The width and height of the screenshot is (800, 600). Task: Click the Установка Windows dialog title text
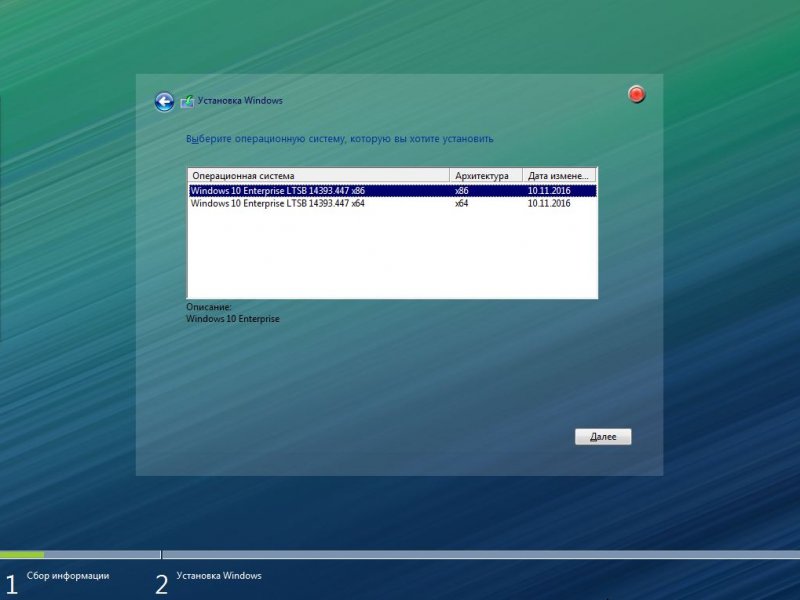pos(240,101)
